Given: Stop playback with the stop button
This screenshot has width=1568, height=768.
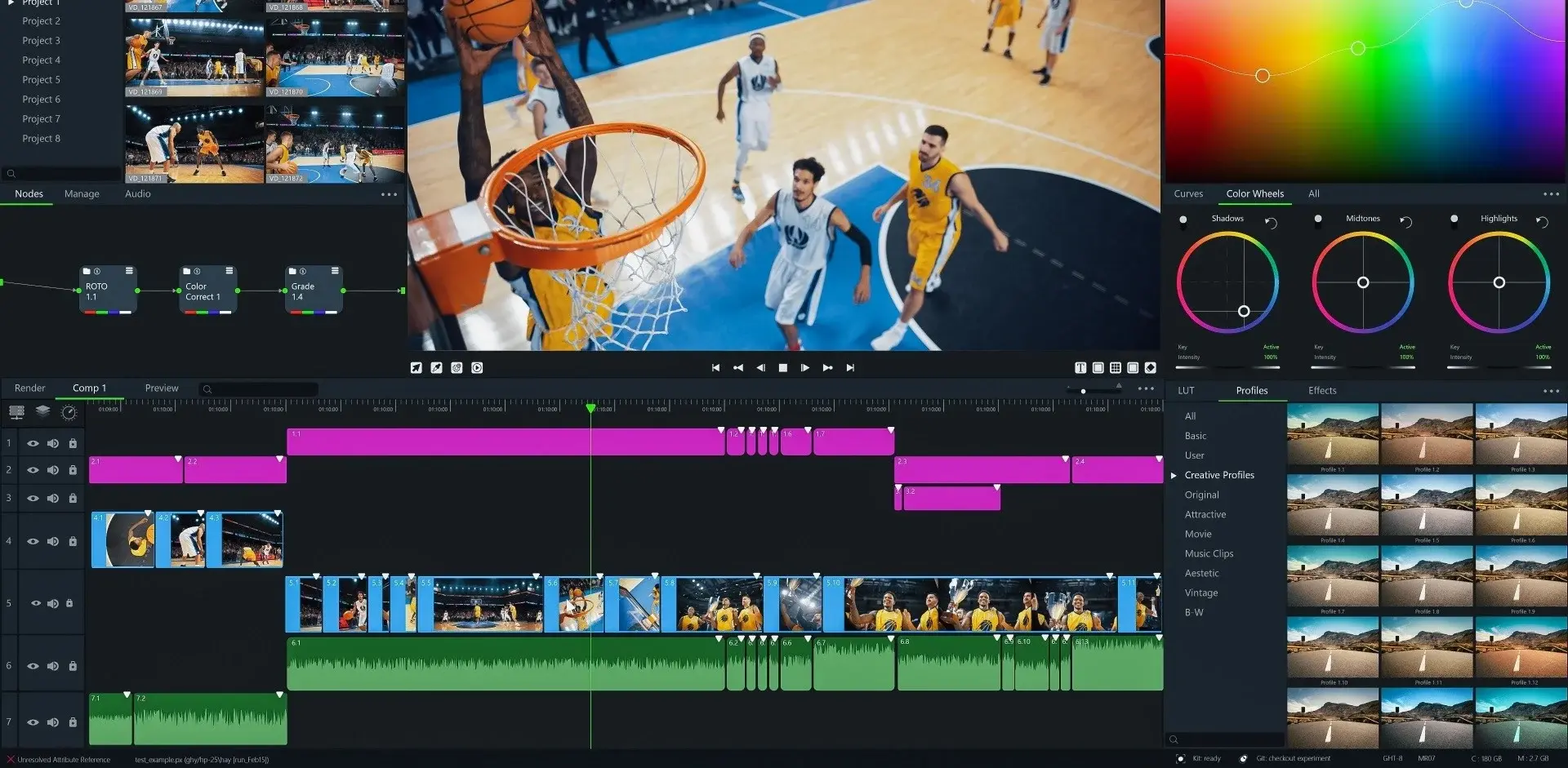Looking at the screenshot, I should 783,368.
